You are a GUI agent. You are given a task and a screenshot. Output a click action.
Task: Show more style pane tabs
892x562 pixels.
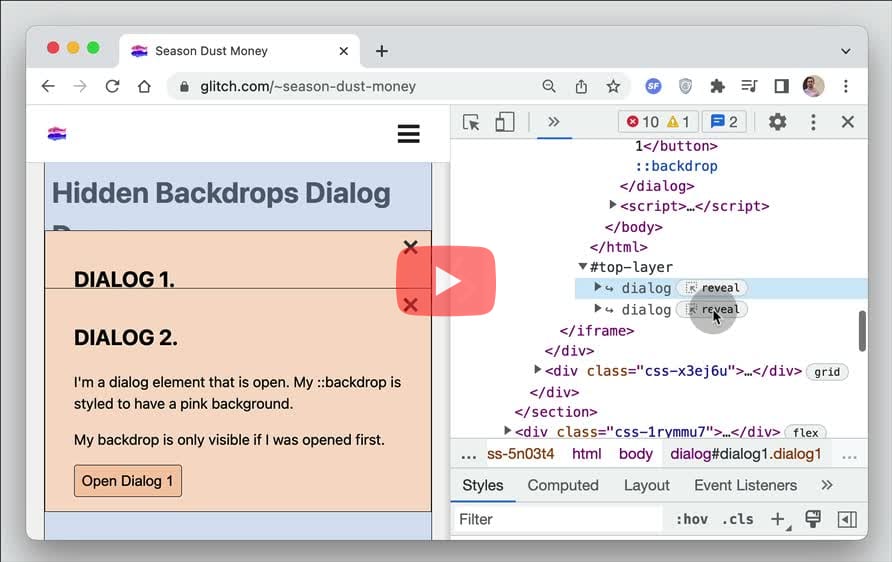[x=827, y=485]
